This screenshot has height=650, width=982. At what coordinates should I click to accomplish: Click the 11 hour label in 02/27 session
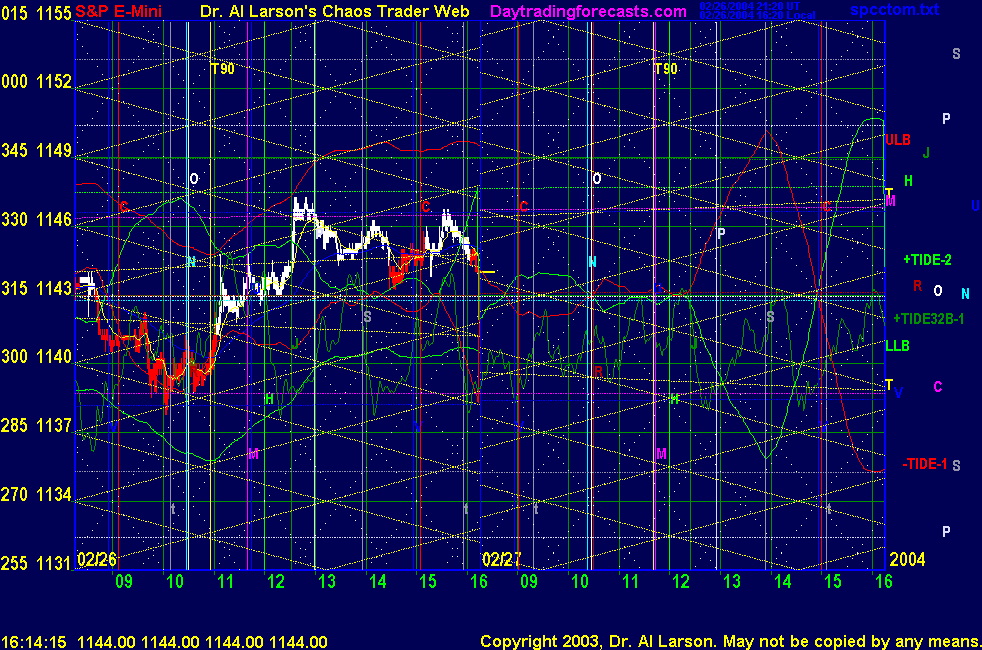(631, 582)
